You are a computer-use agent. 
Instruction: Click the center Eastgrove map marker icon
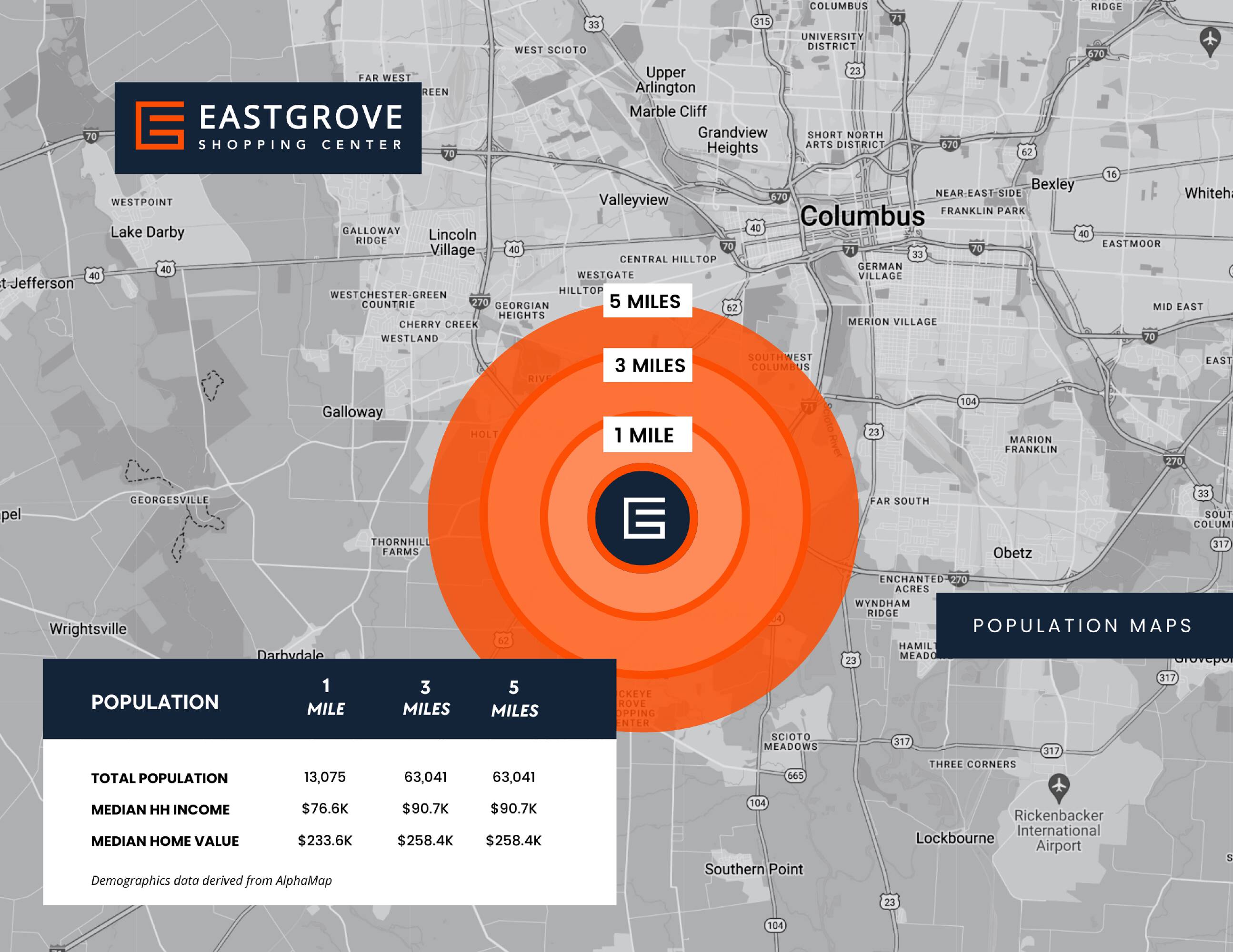[642, 517]
